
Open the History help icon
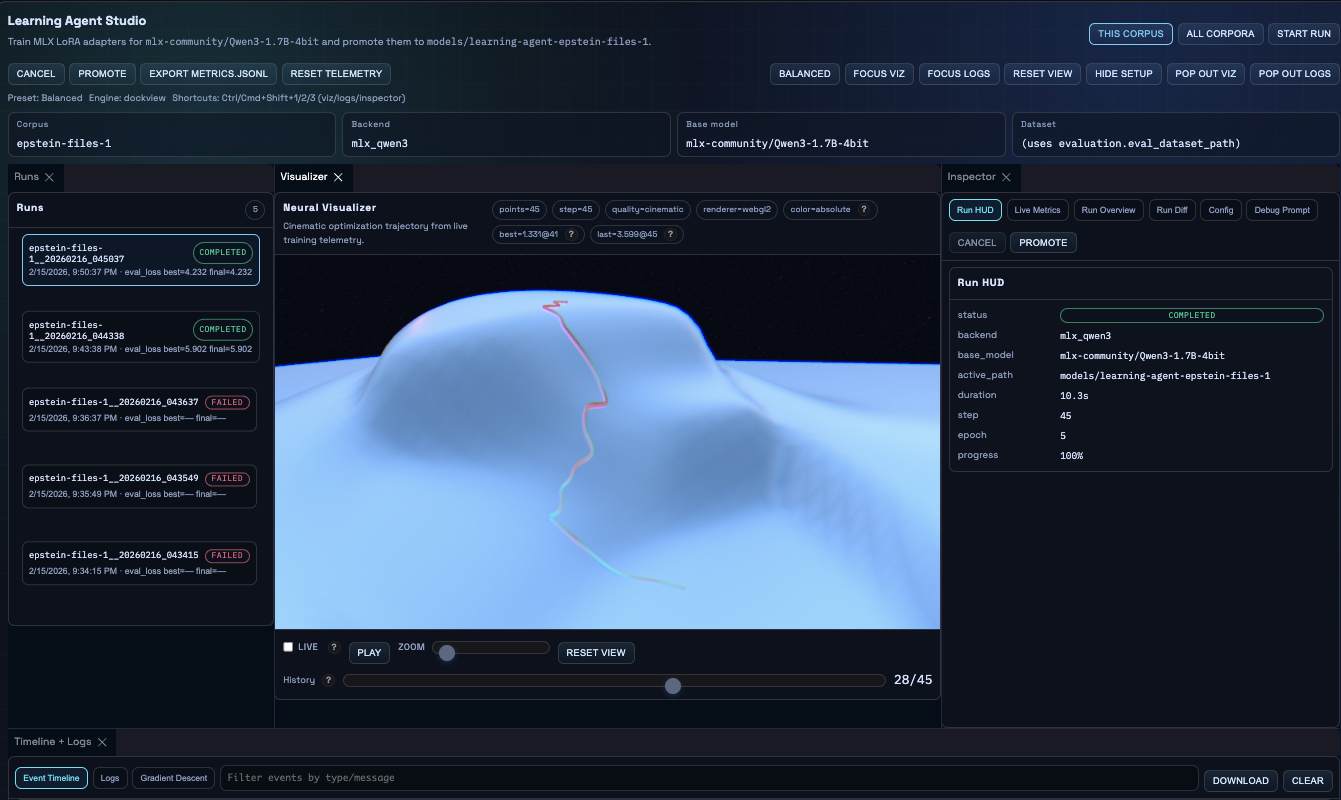tap(328, 680)
